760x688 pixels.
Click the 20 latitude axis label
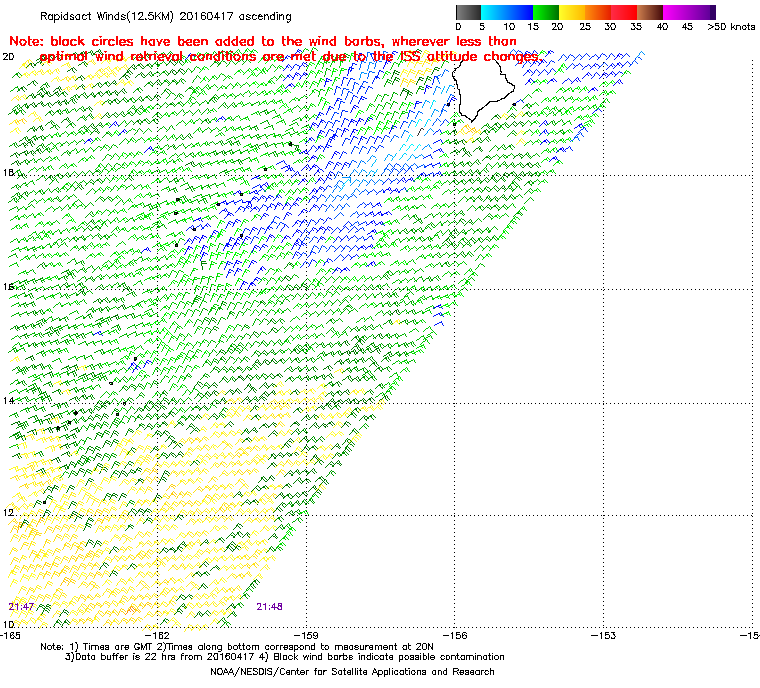8,57
